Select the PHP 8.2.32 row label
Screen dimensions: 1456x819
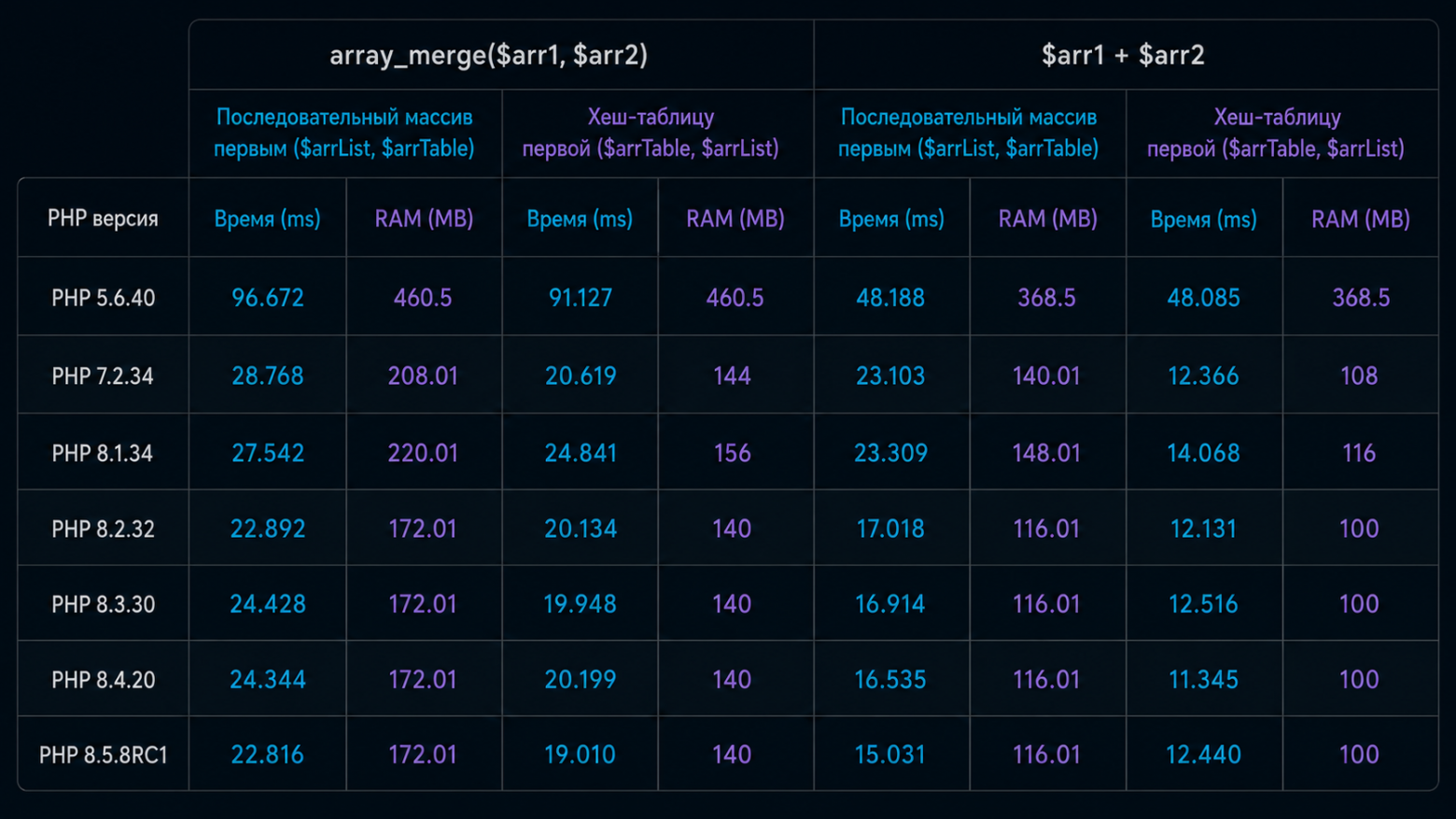103,529
